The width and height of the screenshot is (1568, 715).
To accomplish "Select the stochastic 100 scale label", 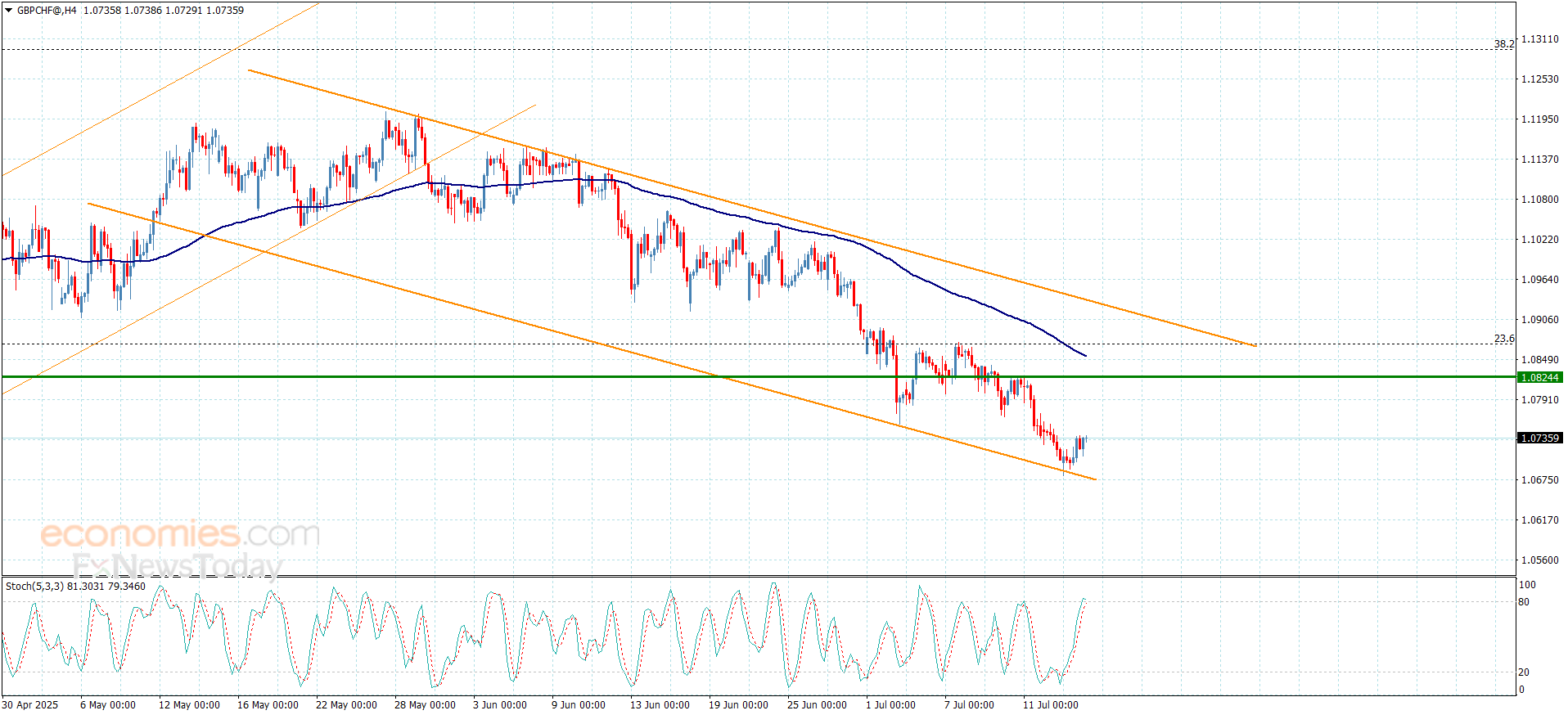I will pos(1527,585).
